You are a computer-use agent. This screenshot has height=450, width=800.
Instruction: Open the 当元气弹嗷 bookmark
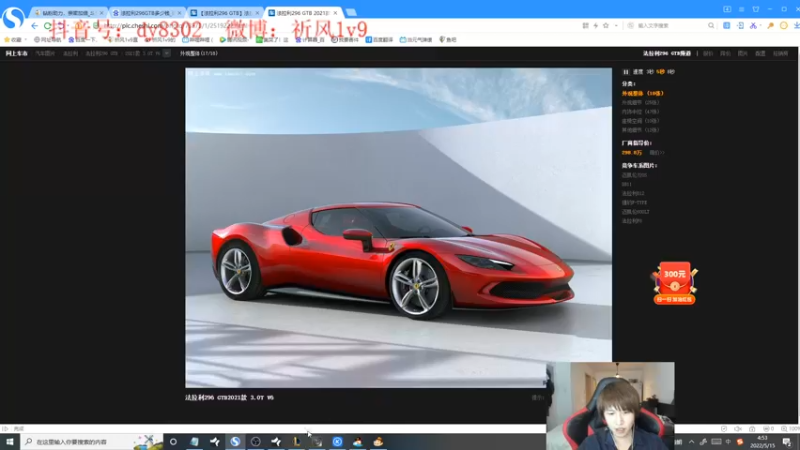pyautogui.click(x=416, y=39)
